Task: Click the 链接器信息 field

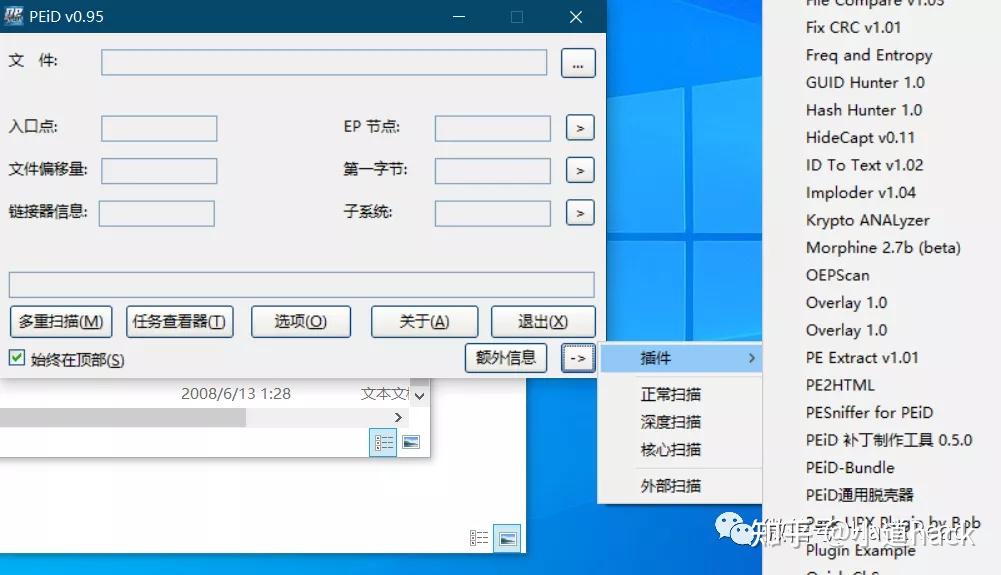Action: click(157, 213)
